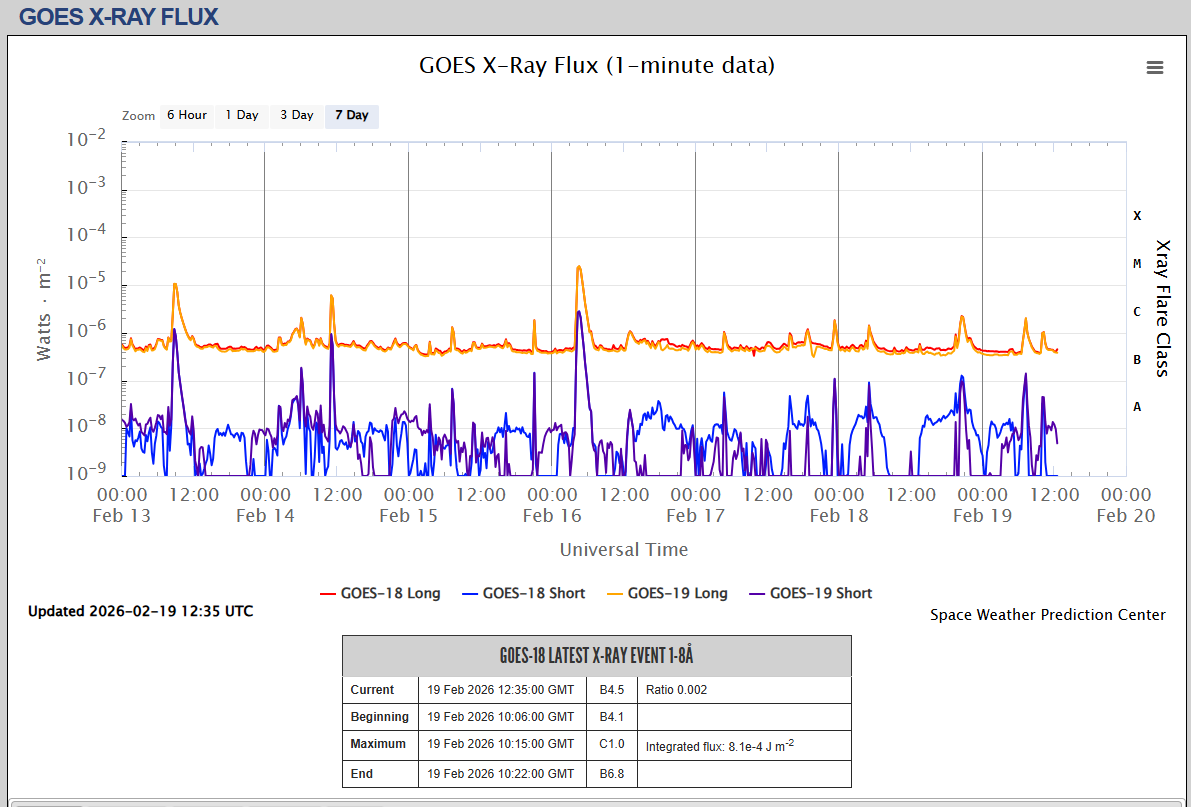Choose the 7 Day zoom option
1191x807 pixels.
(x=351, y=116)
